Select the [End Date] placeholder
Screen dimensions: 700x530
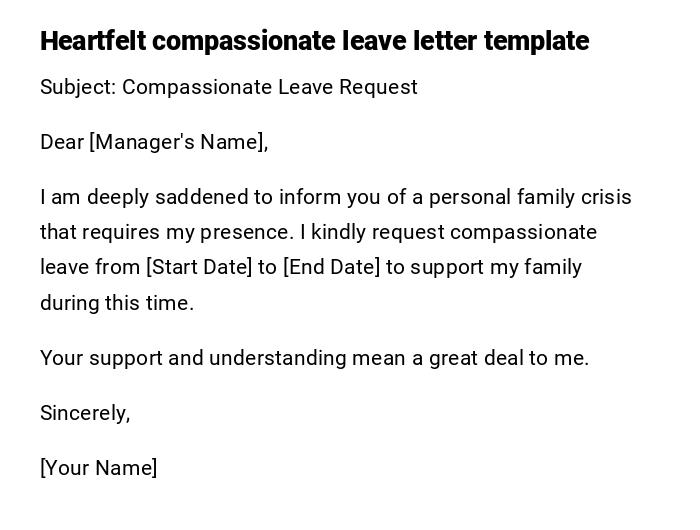(332, 267)
